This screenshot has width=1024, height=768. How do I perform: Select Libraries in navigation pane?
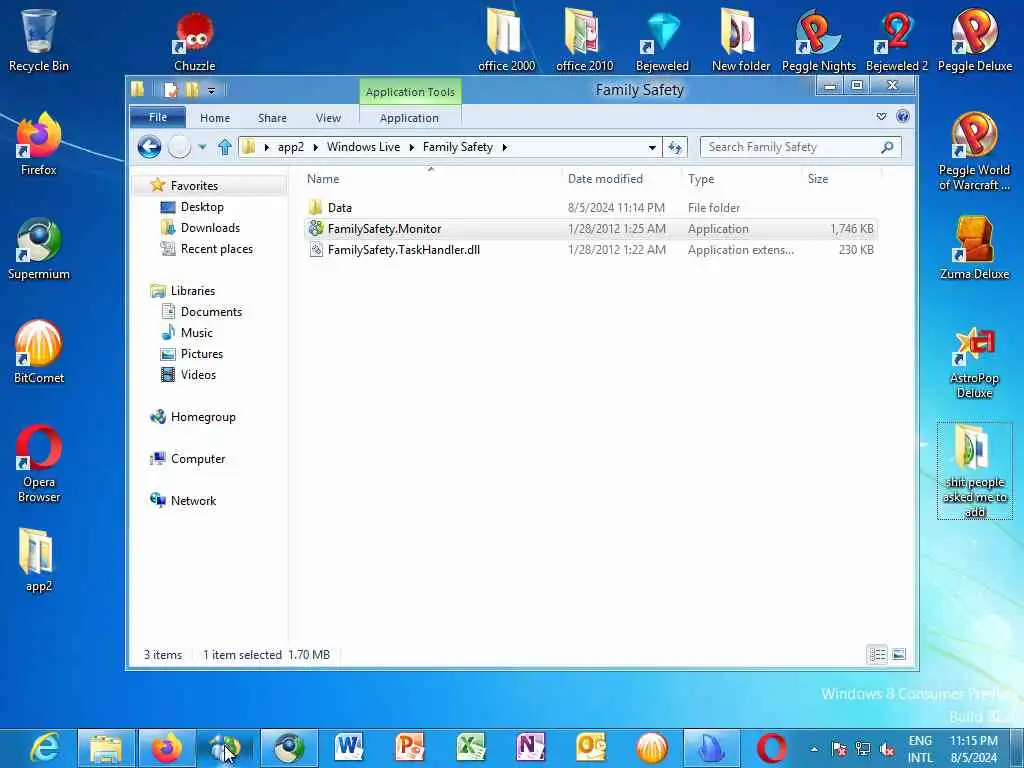click(x=193, y=291)
